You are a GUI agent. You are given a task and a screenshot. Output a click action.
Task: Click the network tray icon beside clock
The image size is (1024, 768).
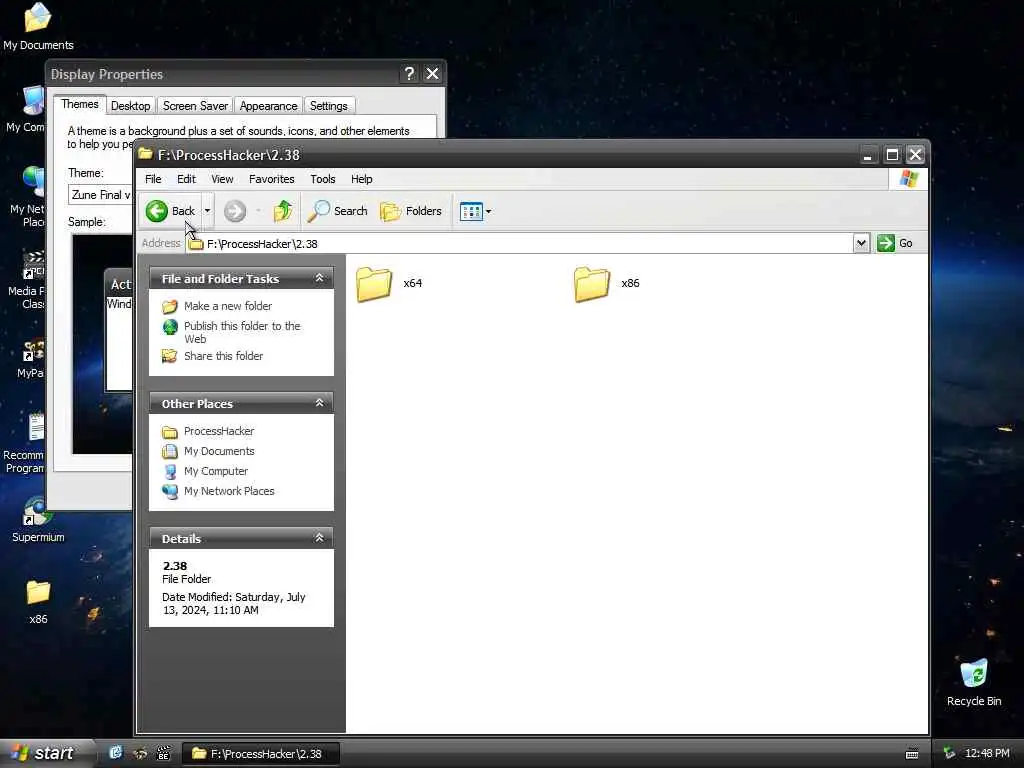click(x=949, y=753)
